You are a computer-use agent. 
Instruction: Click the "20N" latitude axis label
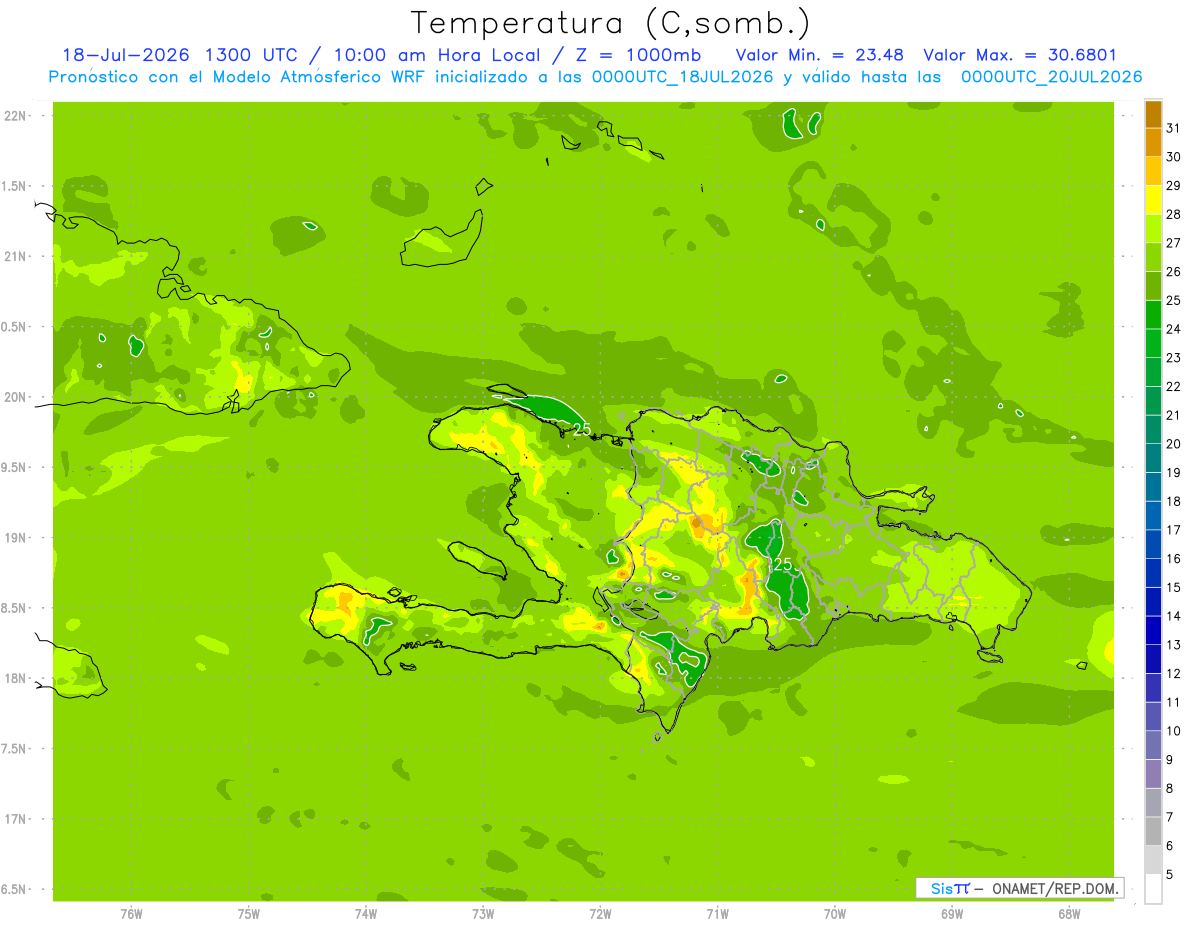[15, 397]
